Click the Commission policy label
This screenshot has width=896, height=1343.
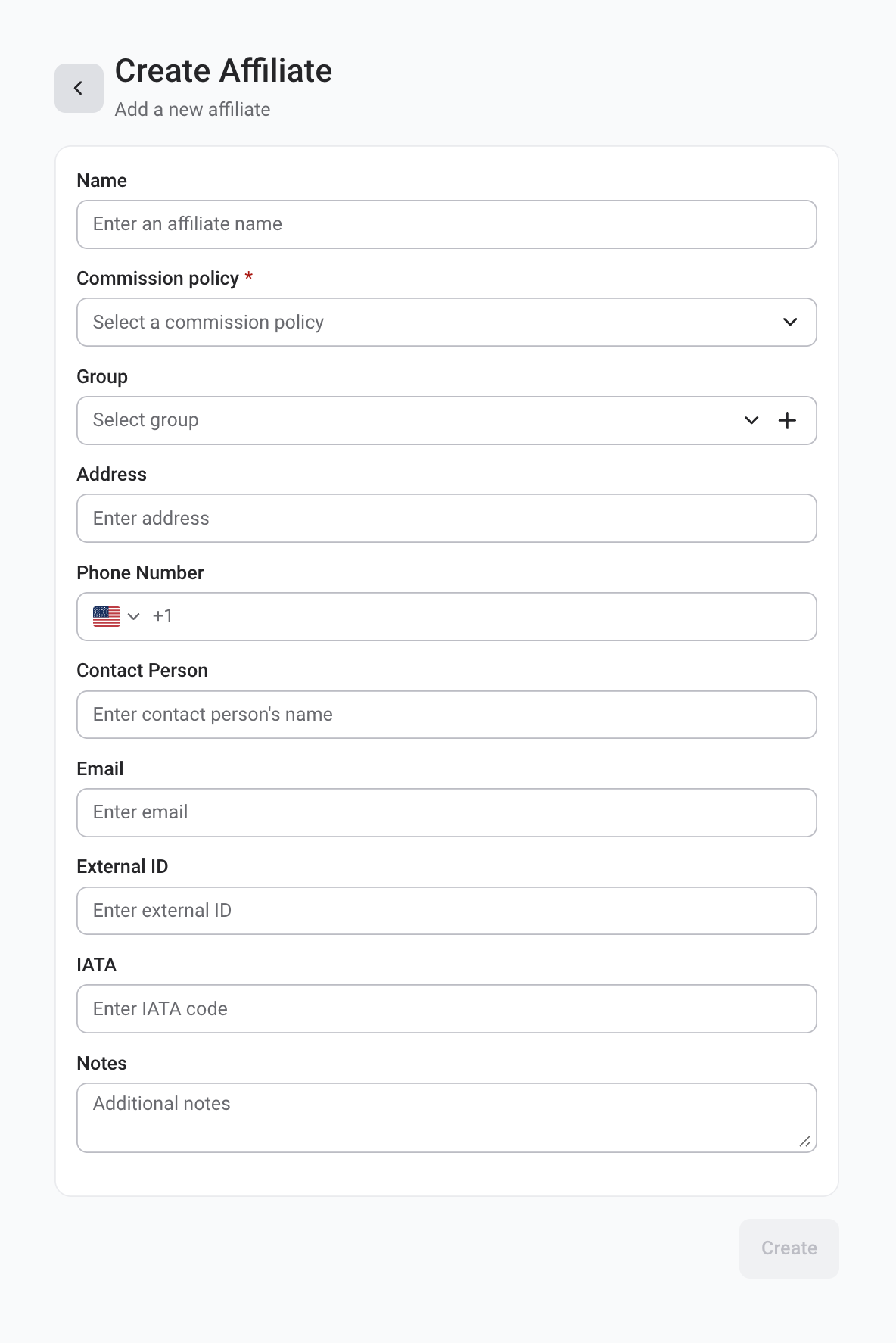[x=157, y=279]
